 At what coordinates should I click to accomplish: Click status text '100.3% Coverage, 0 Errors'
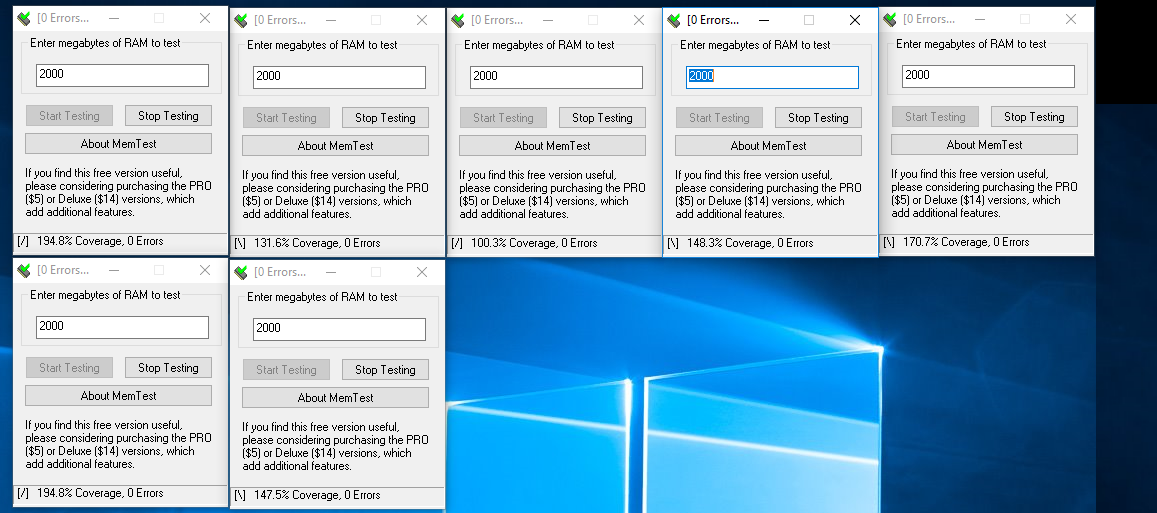click(x=534, y=243)
